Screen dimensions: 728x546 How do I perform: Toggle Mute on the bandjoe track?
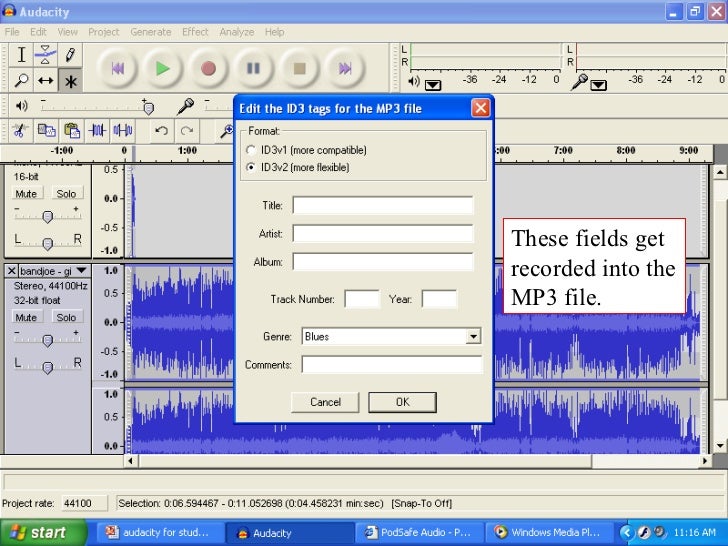[26, 318]
